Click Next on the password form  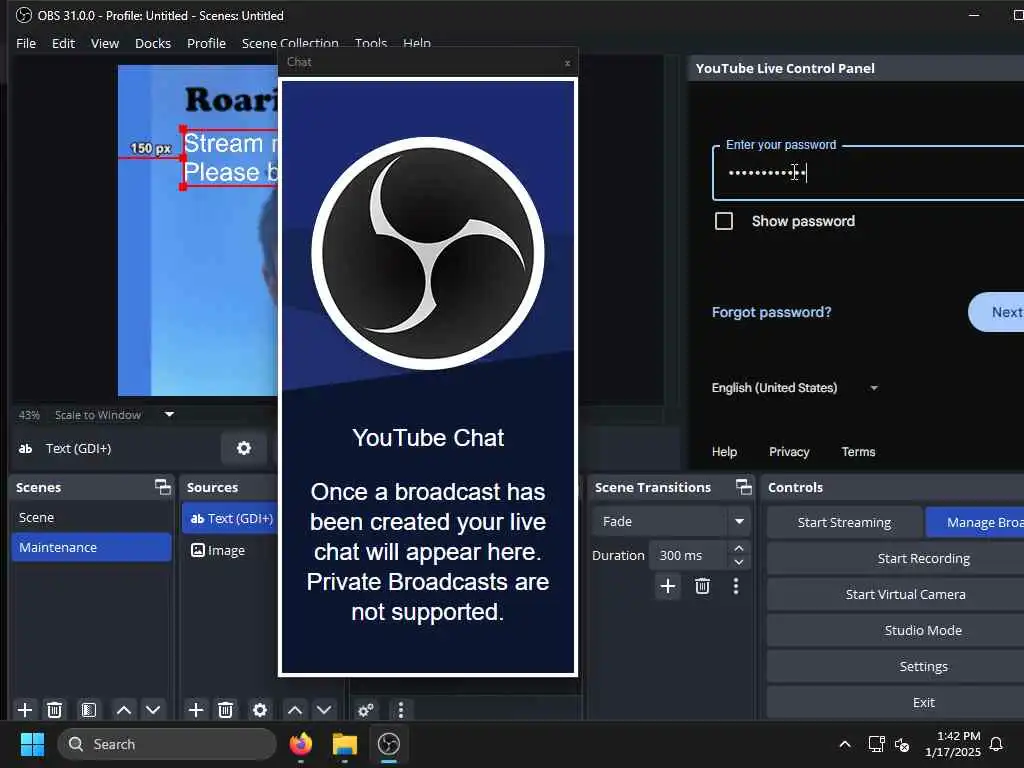point(997,312)
